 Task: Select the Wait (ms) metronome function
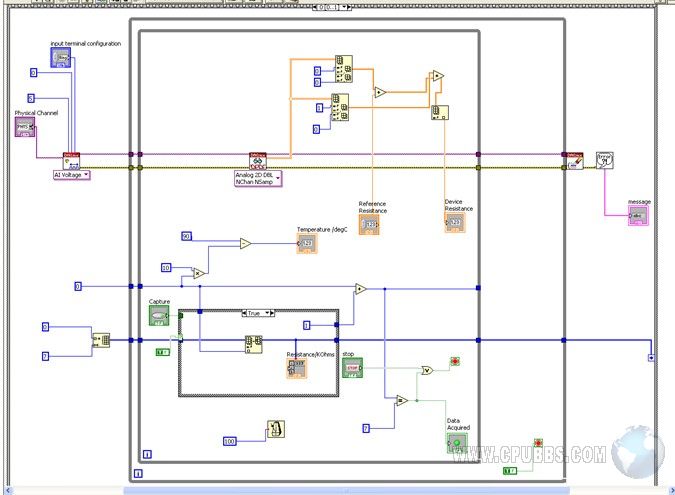pos(276,429)
